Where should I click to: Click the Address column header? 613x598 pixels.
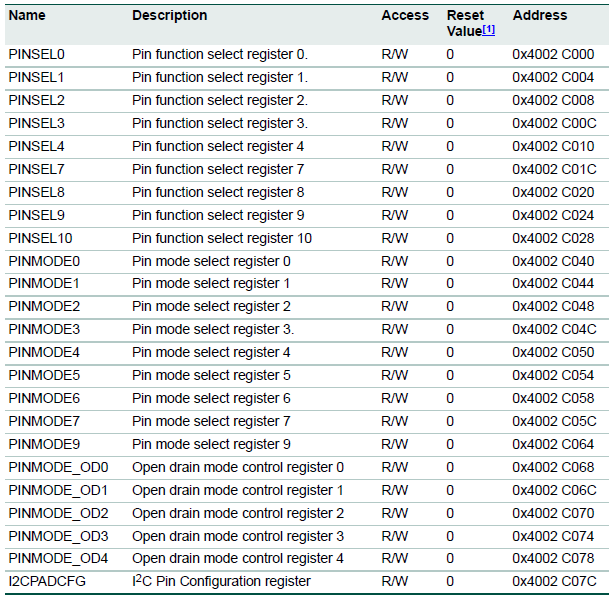(540, 16)
